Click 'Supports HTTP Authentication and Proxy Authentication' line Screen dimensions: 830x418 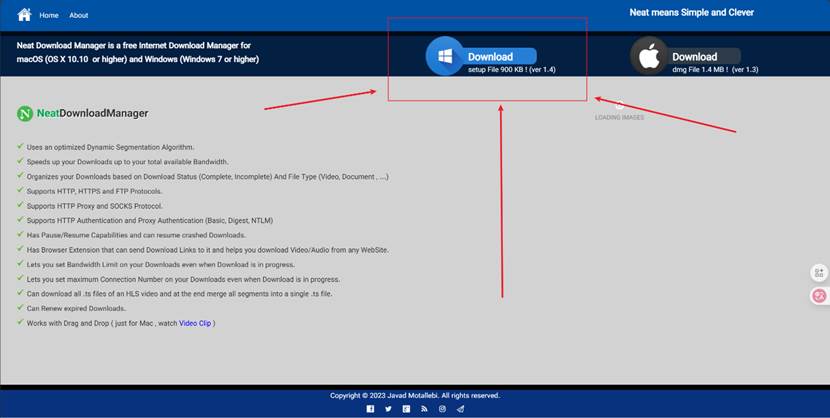click(x=150, y=221)
